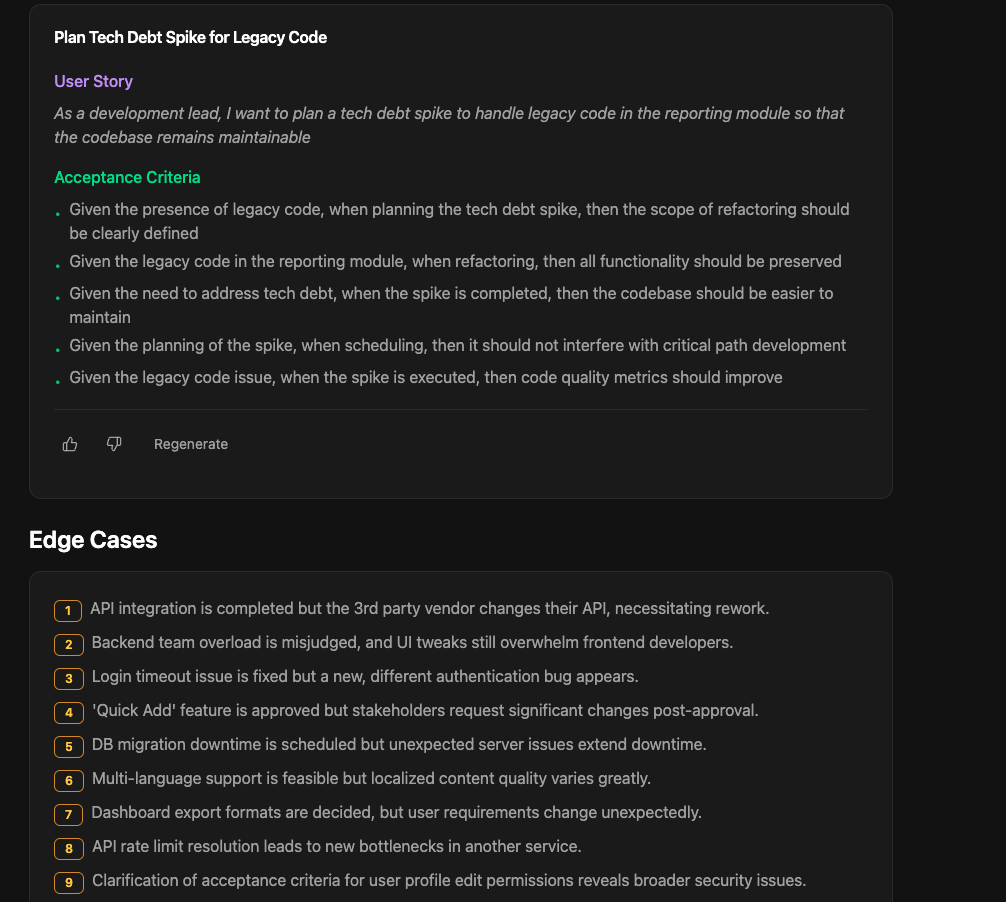Viewport: 1006px width, 902px height.
Task: Click the 'all functionality should be preserved' criterion
Action: [x=455, y=262]
